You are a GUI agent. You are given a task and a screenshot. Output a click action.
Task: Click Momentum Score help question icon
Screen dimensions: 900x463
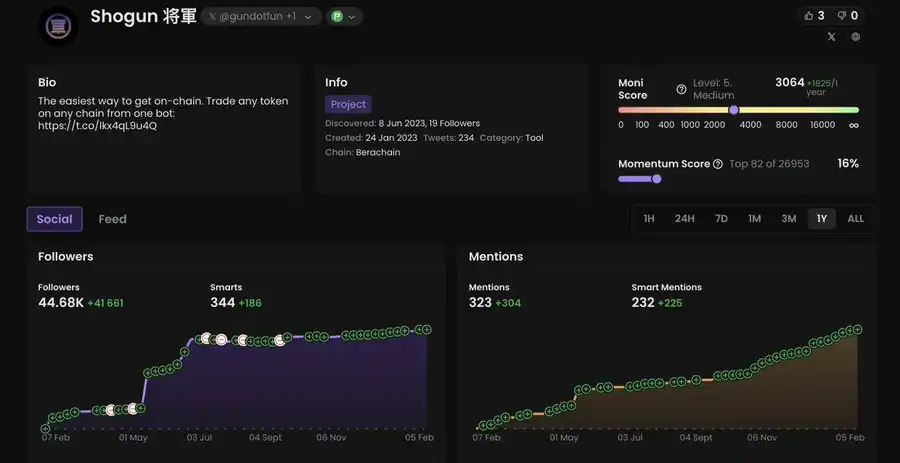[717, 164]
